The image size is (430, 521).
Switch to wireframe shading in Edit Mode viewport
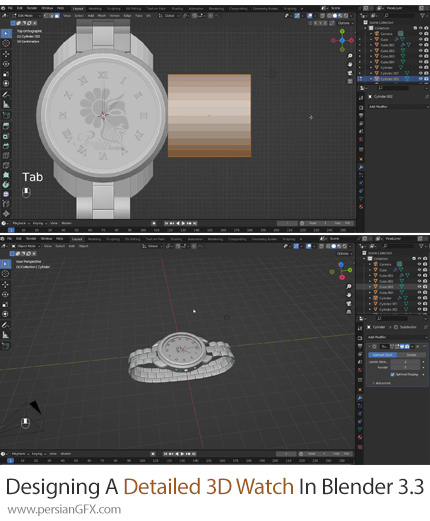click(330, 15)
